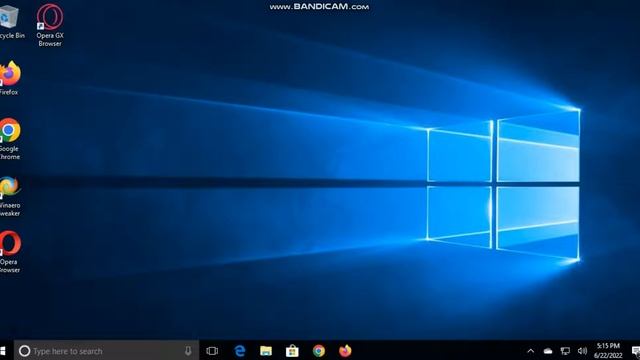Launch Chrome from the taskbar

(319, 351)
